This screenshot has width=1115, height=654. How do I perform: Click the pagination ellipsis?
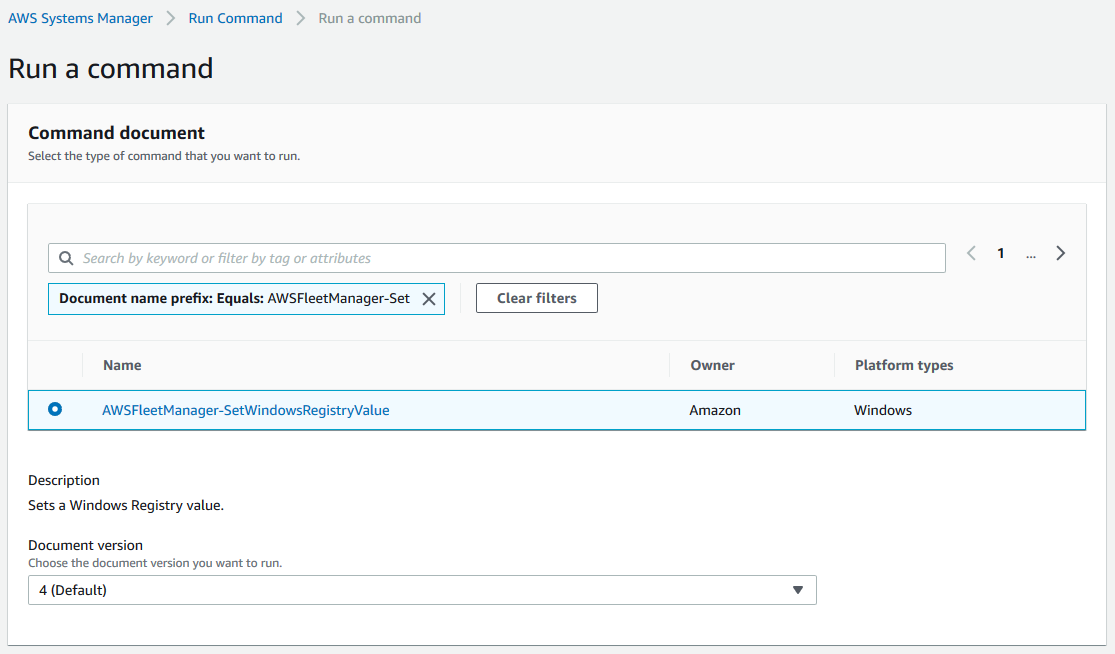[x=1030, y=254]
